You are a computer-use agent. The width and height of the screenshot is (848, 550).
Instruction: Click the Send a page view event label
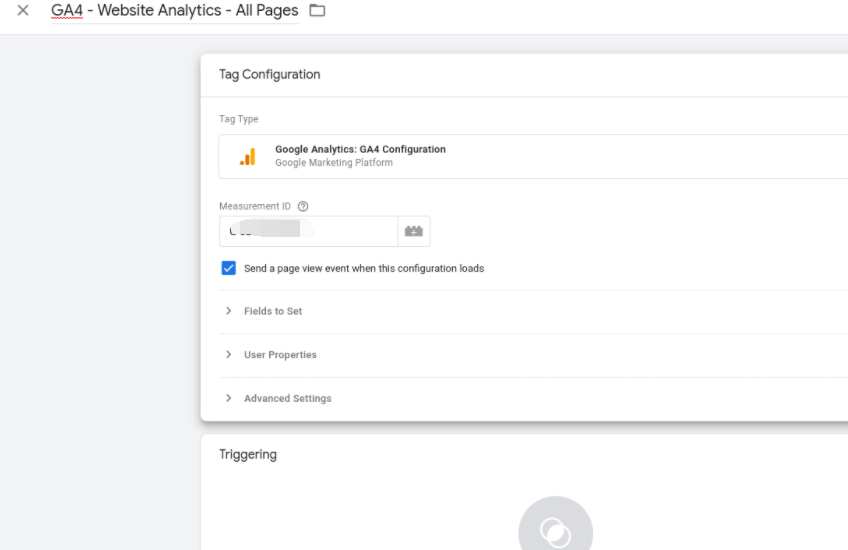tap(364, 268)
